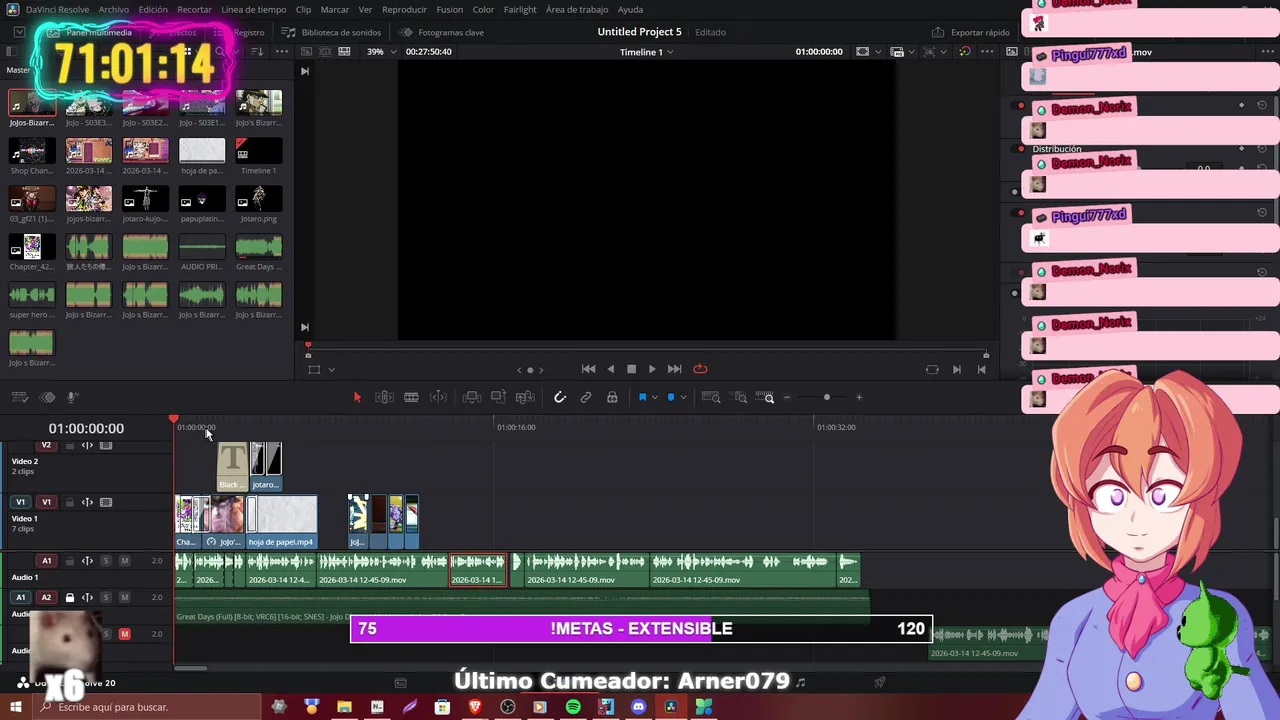Lock the Video 1 track
The image size is (1280, 720).
(69, 502)
